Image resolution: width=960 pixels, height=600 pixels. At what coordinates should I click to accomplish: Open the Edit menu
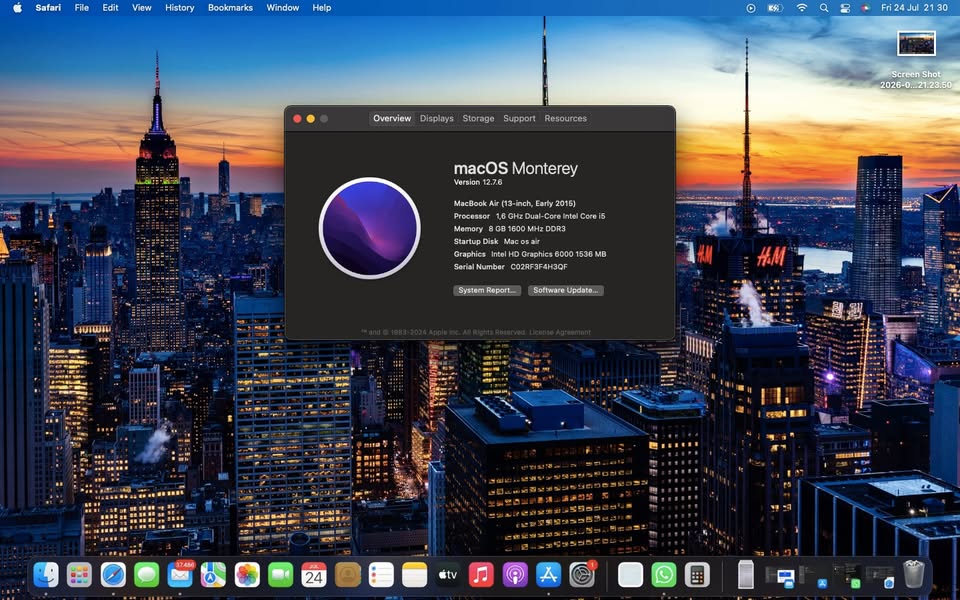(110, 8)
